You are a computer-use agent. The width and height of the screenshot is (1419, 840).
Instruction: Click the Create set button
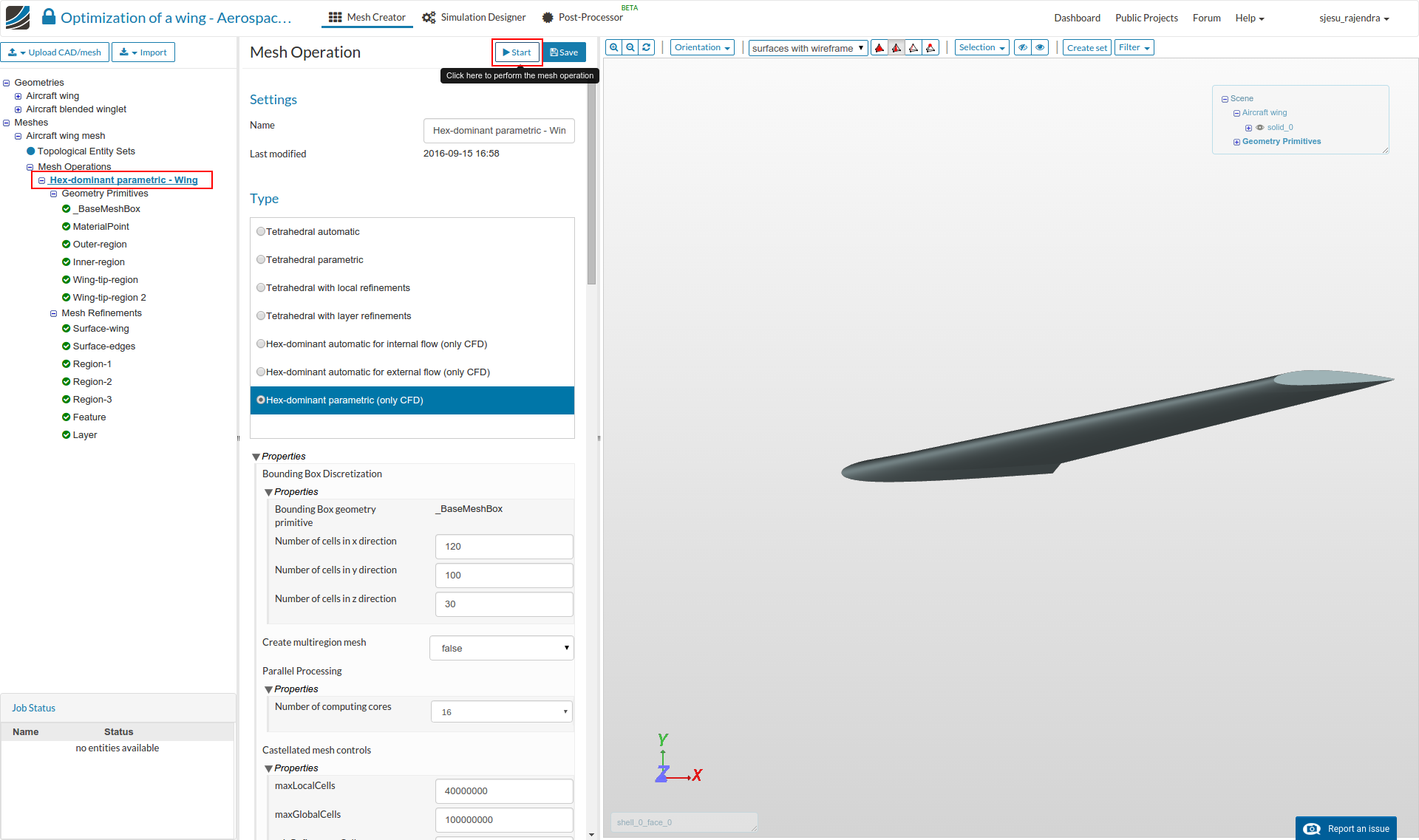click(x=1086, y=48)
